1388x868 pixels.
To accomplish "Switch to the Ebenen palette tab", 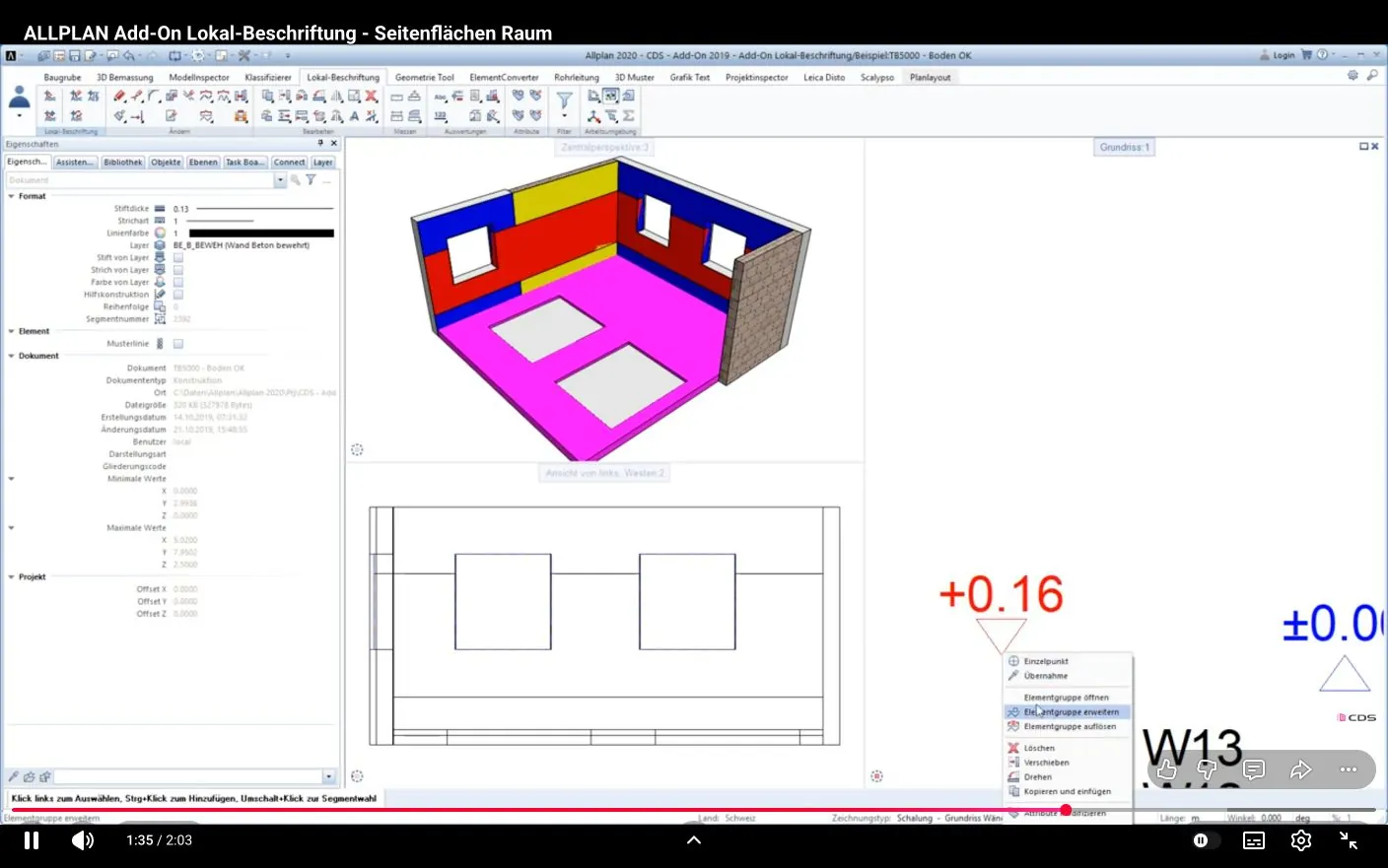I will (x=203, y=163).
